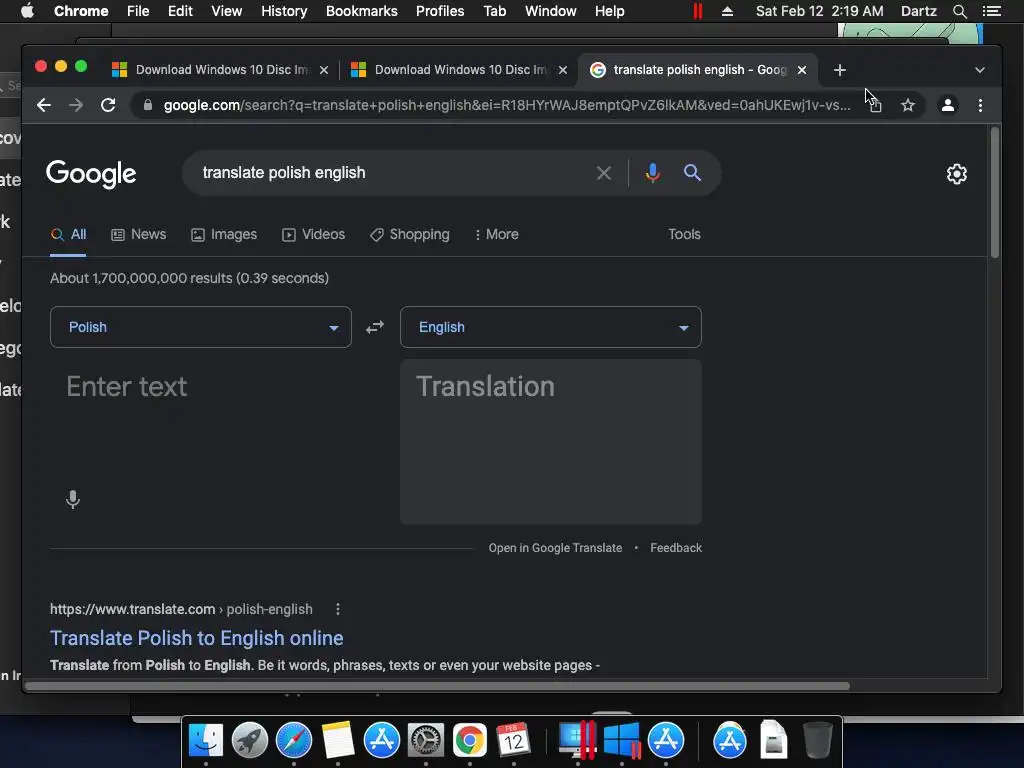Click the Chrome address bar URL
Screen dimensions: 1024x768
(507, 105)
